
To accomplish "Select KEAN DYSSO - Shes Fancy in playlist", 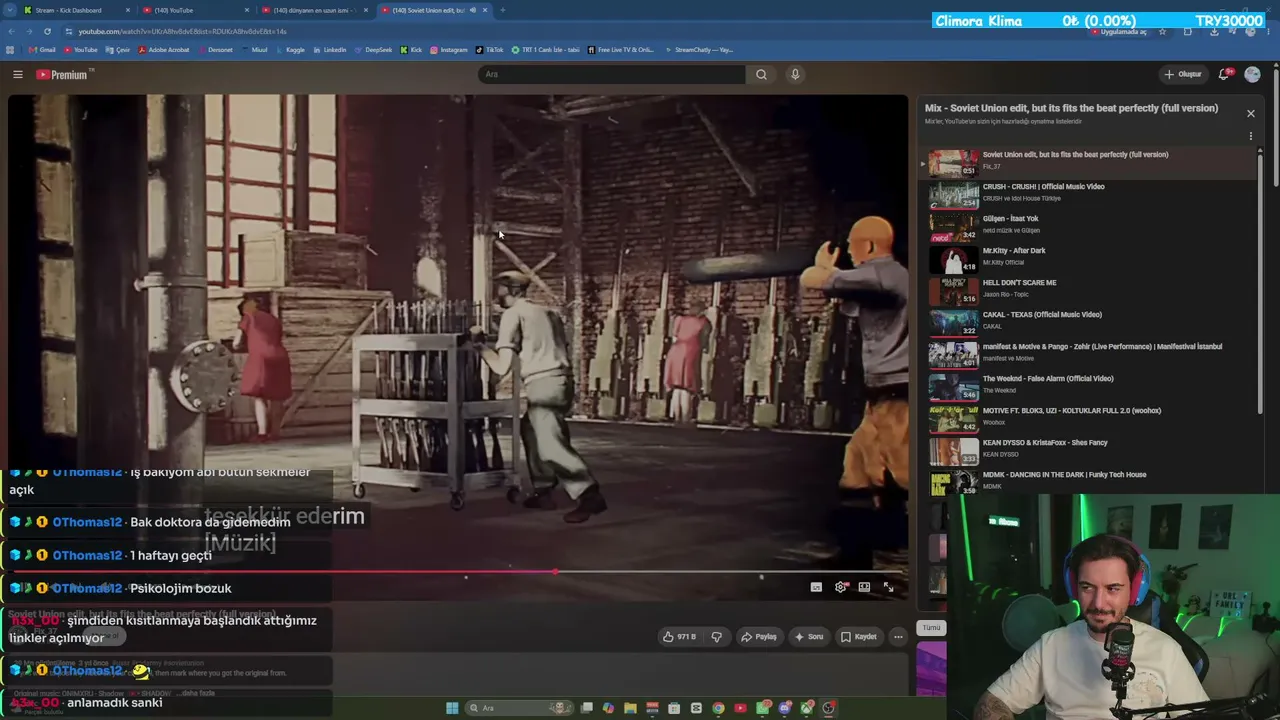I will tap(1089, 449).
